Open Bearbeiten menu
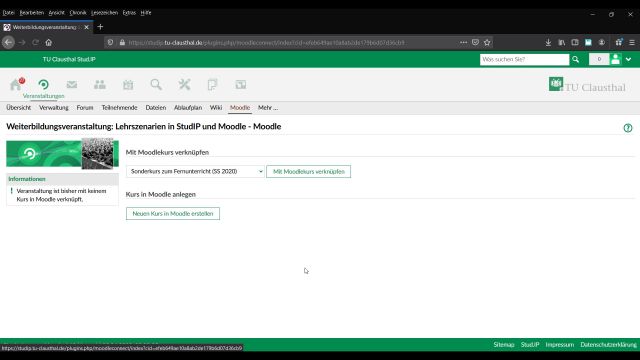 tap(31, 13)
